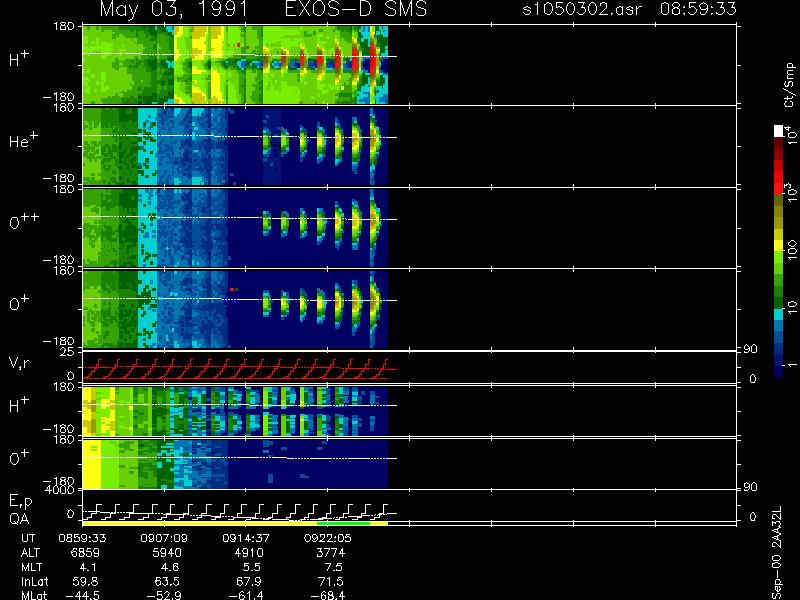Click the "InLat" row label
Viewport: 800px width, 600px height.
[x=35, y=581]
